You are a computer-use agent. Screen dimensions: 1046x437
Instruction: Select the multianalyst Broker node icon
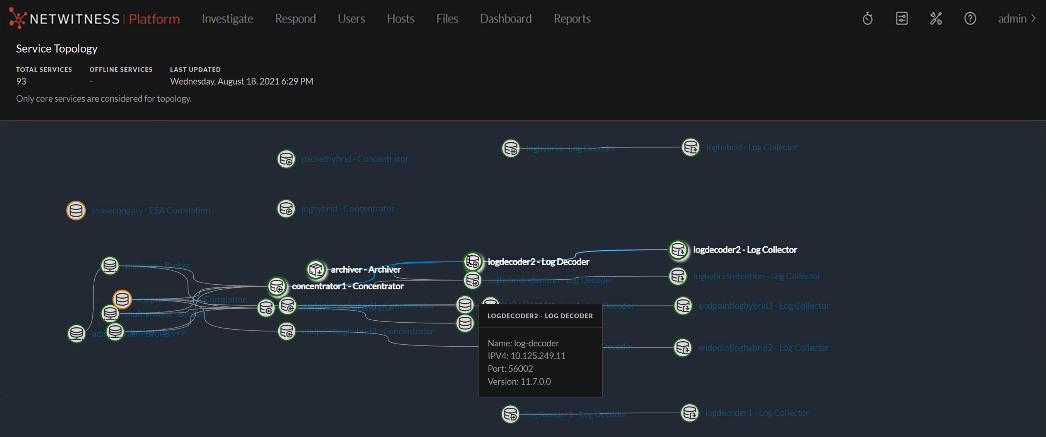coord(110,313)
